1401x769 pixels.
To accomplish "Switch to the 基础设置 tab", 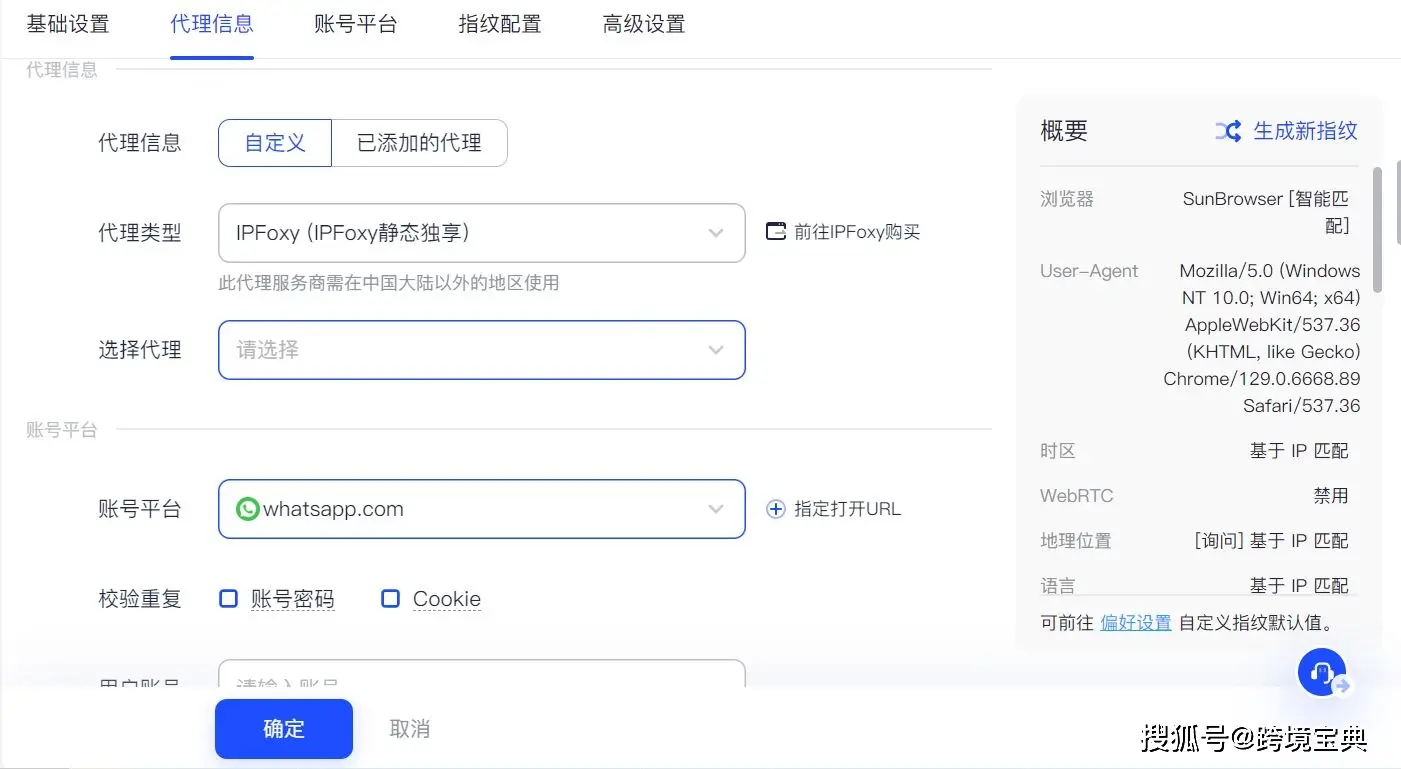I will tap(68, 24).
